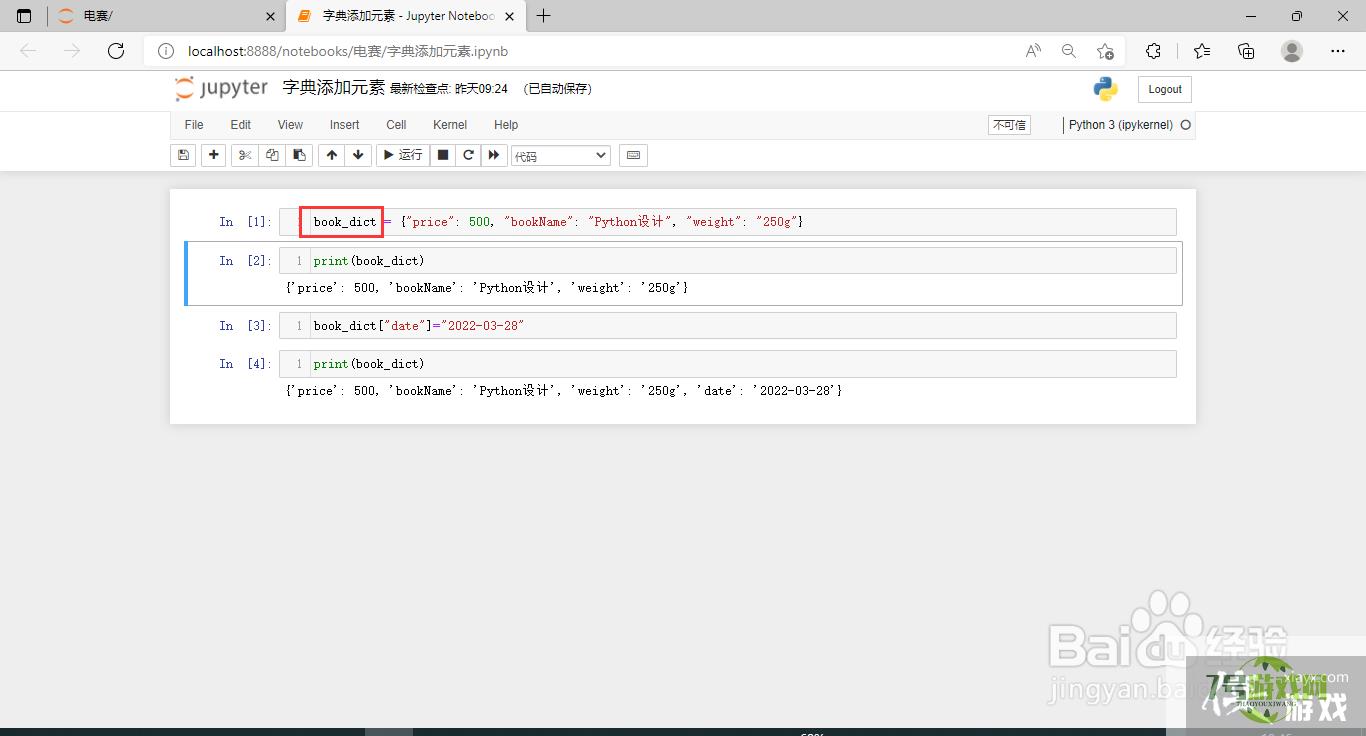Close the 电赛/ browser tab
The image size is (1366, 736).
270,16
